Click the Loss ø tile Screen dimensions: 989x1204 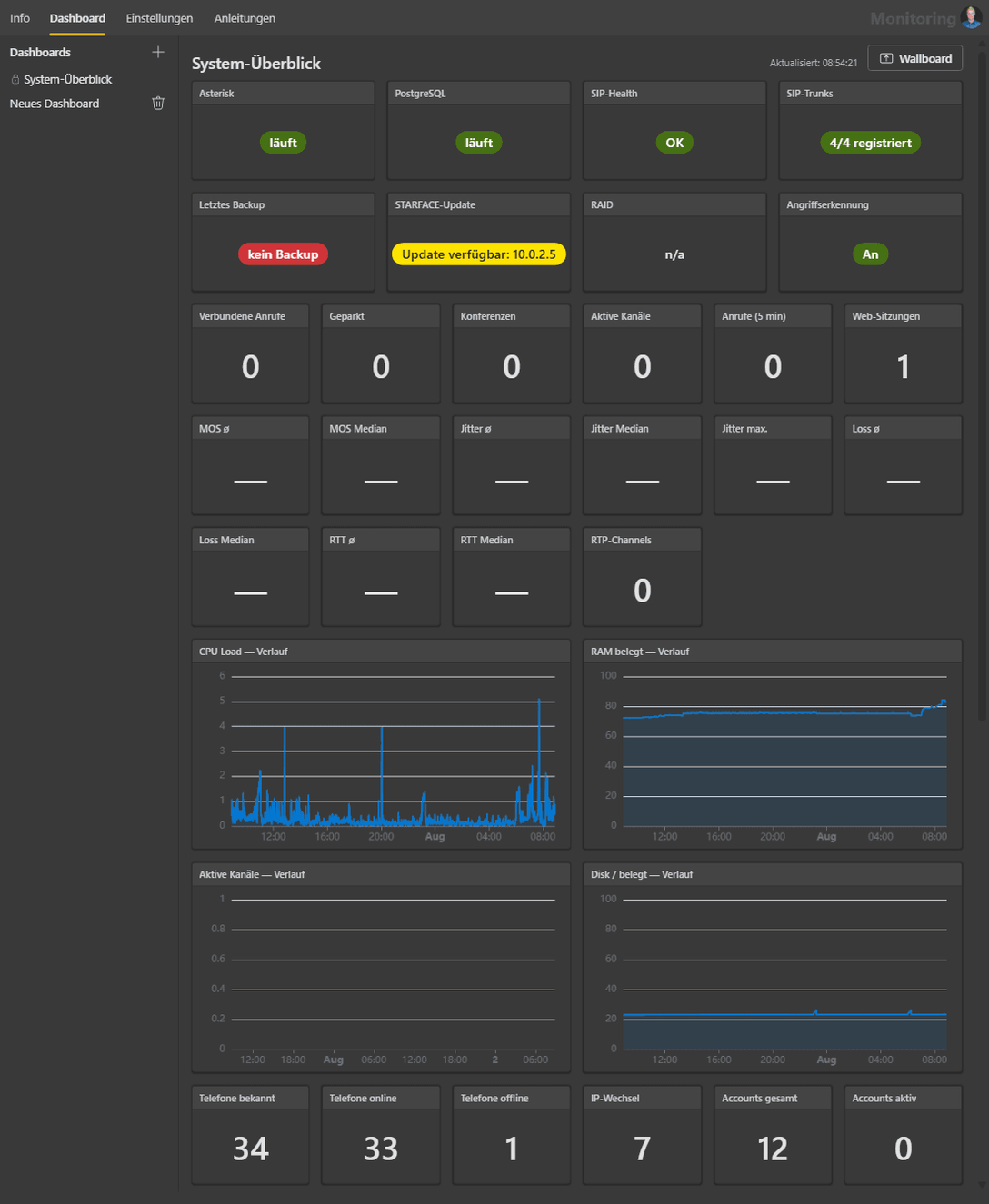(x=904, y=465)
